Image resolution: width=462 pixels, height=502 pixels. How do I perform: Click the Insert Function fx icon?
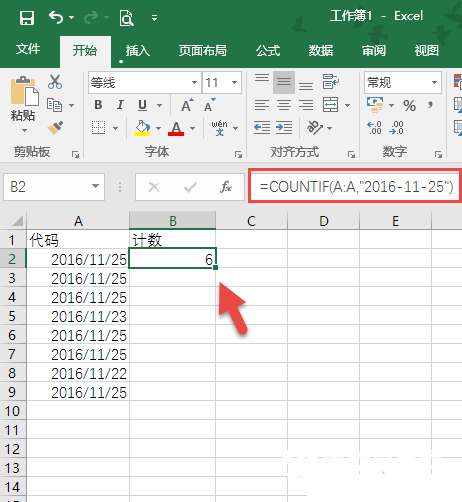(226, 187)
